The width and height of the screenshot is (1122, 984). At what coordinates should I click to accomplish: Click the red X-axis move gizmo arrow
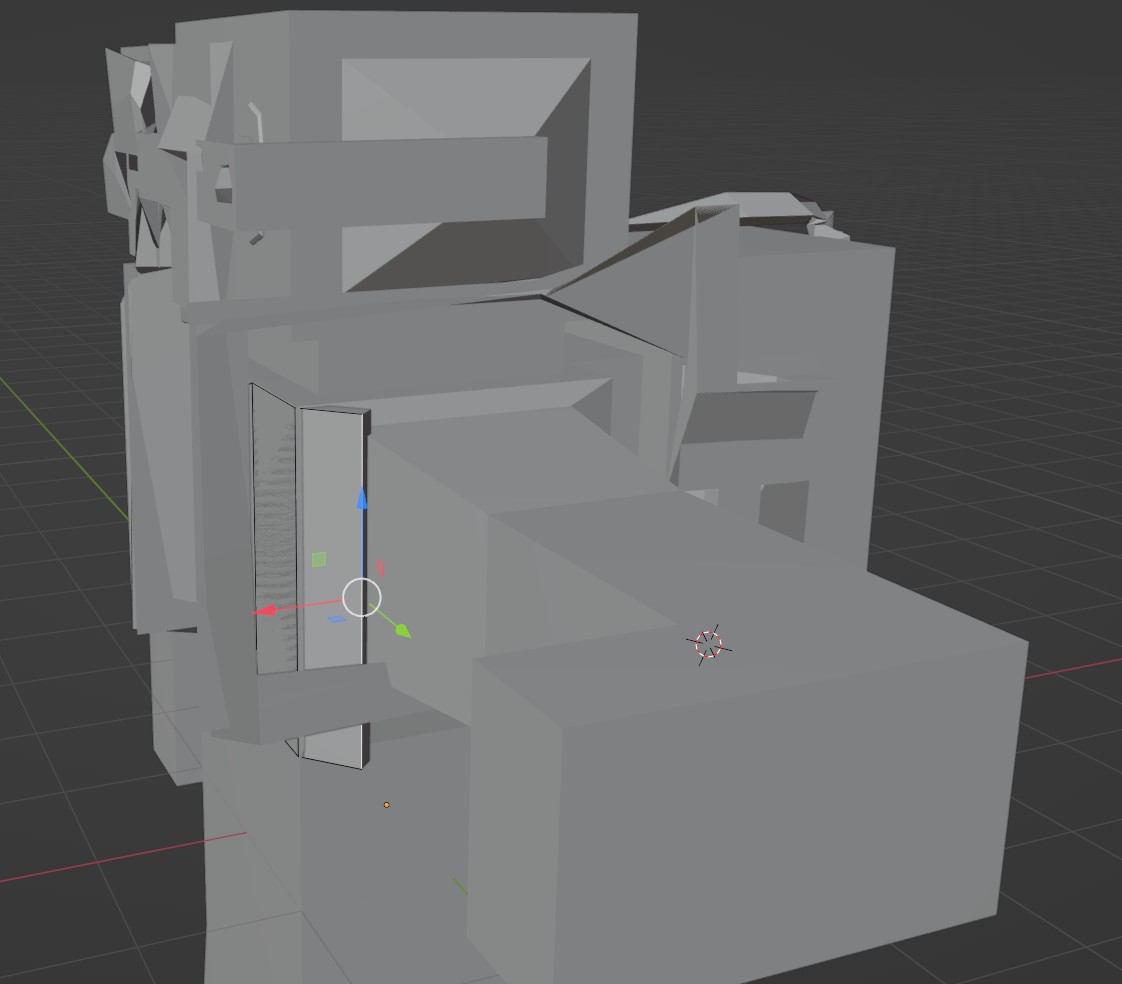[x=266, y=611]
